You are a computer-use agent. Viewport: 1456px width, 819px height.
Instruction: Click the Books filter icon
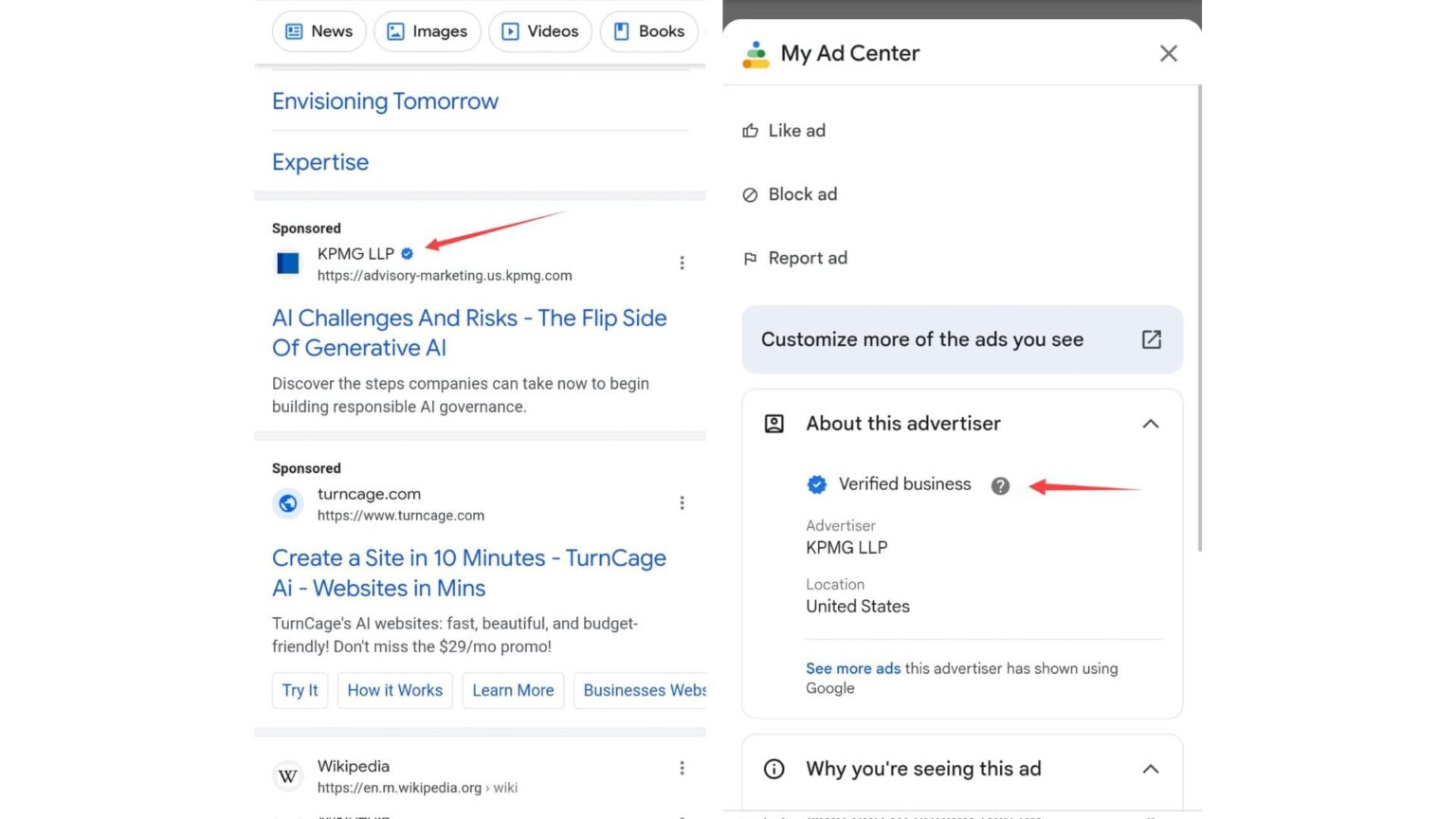(x=622, y=31)
